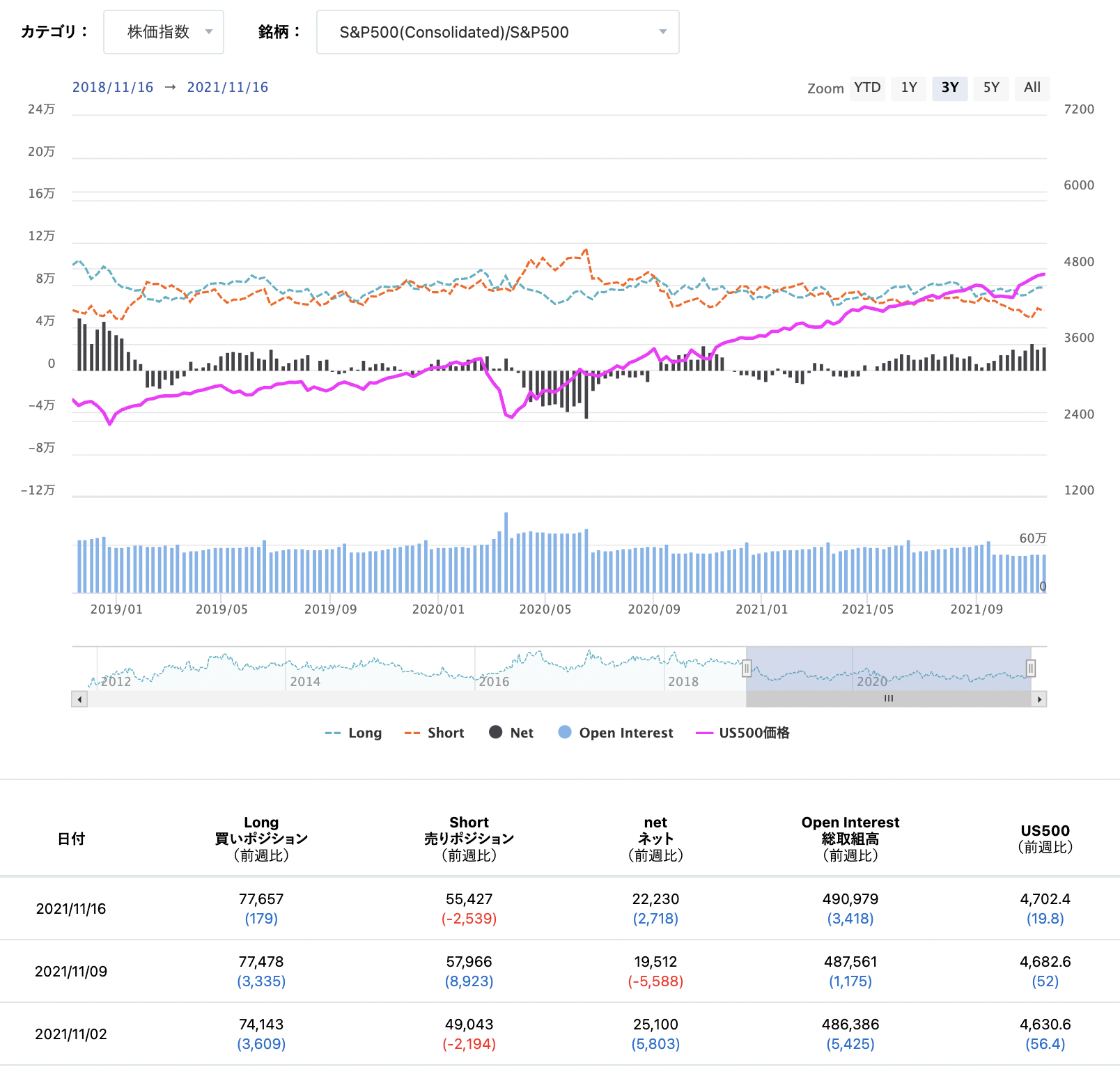This screenshot has width=1120, height=1074.
Task: Click the US500 value 4,630.6
Action: pos(1045,1025)
